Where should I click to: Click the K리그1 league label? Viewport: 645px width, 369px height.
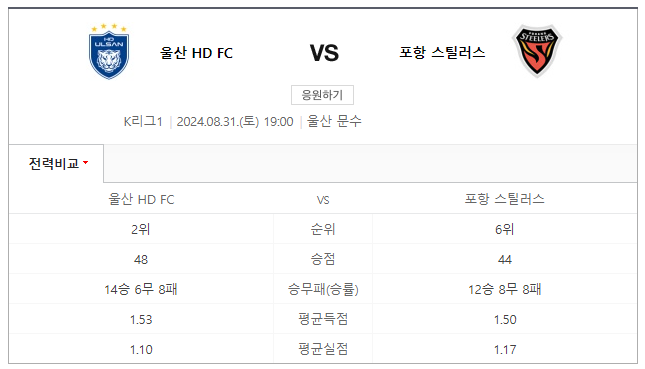pyautogui.click(x=143, y=121)
